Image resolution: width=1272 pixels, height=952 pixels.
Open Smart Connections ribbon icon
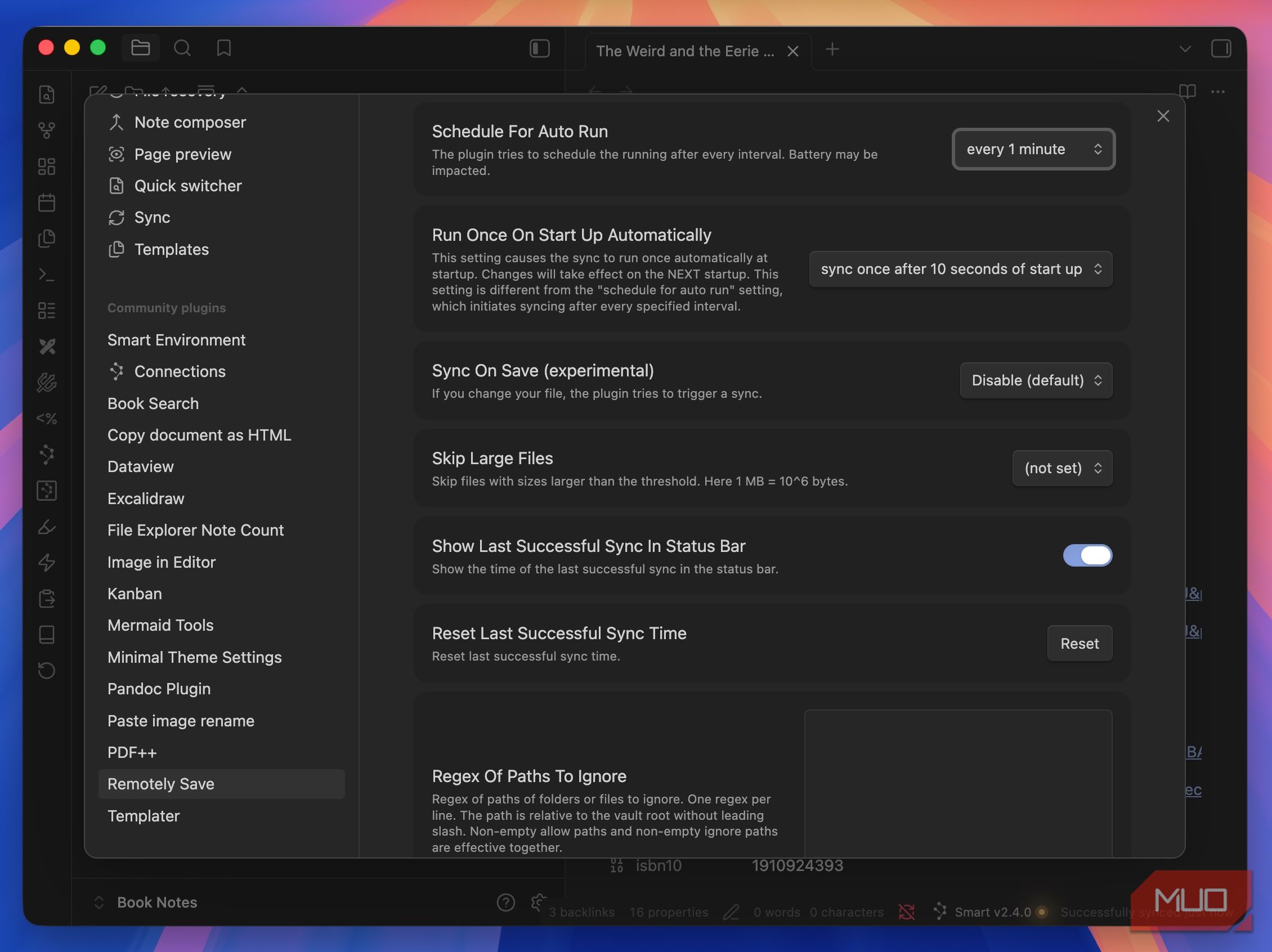(x=47, y=455)
